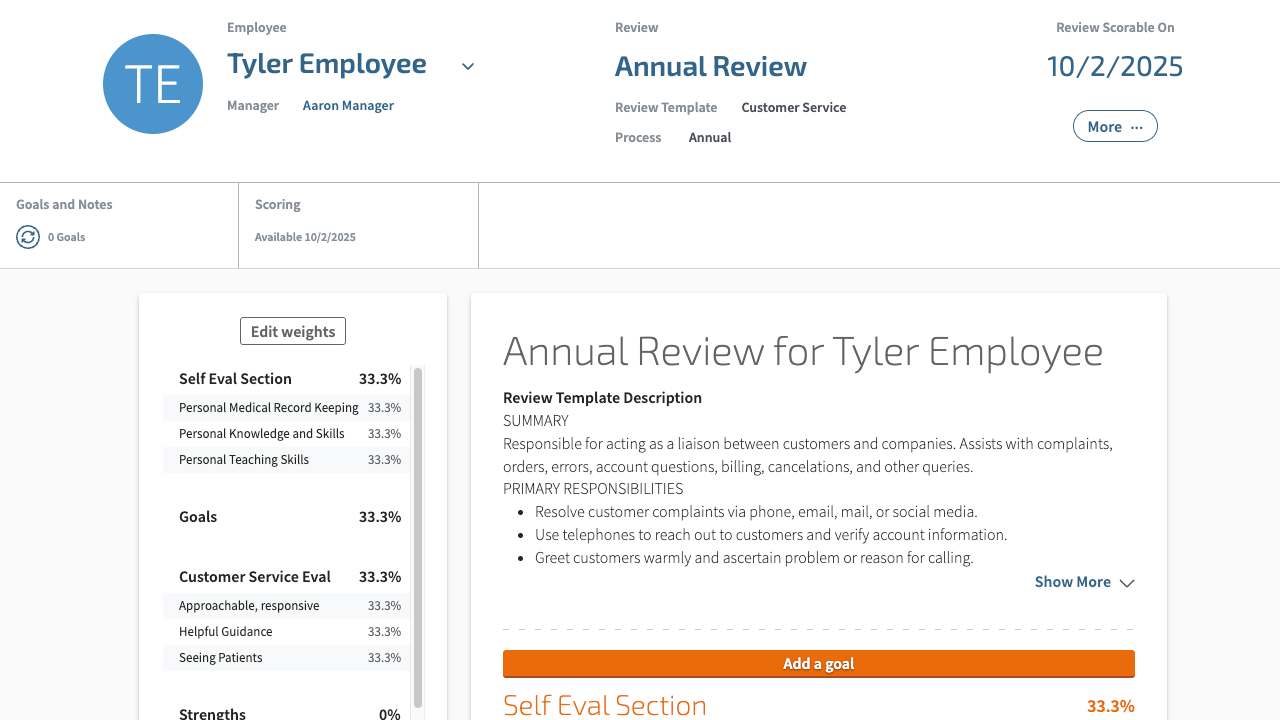Select Personal Knowledge and Skills row
The height and width of the screenshot is (720, 1280).
287,434
